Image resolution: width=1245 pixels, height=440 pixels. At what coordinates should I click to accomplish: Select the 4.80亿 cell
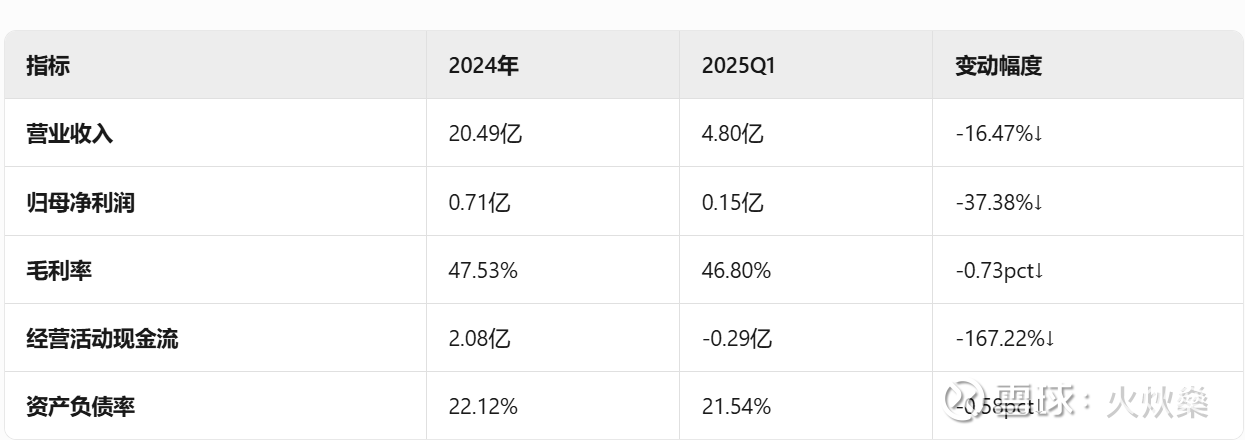click(733, 134)
